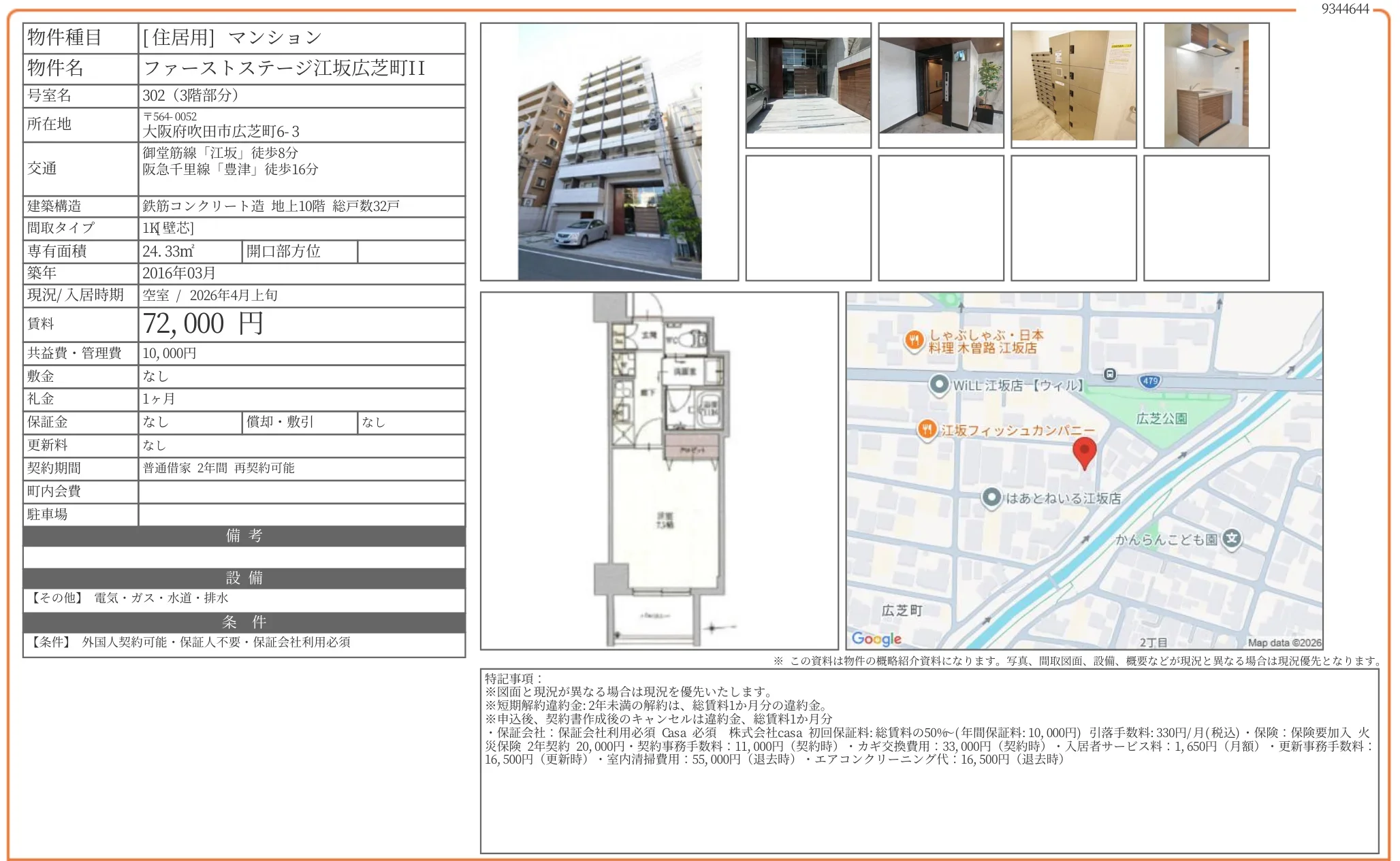1400x861 pixels.
Task: Open the building exterior main photo
Action: tap(609, 152)
